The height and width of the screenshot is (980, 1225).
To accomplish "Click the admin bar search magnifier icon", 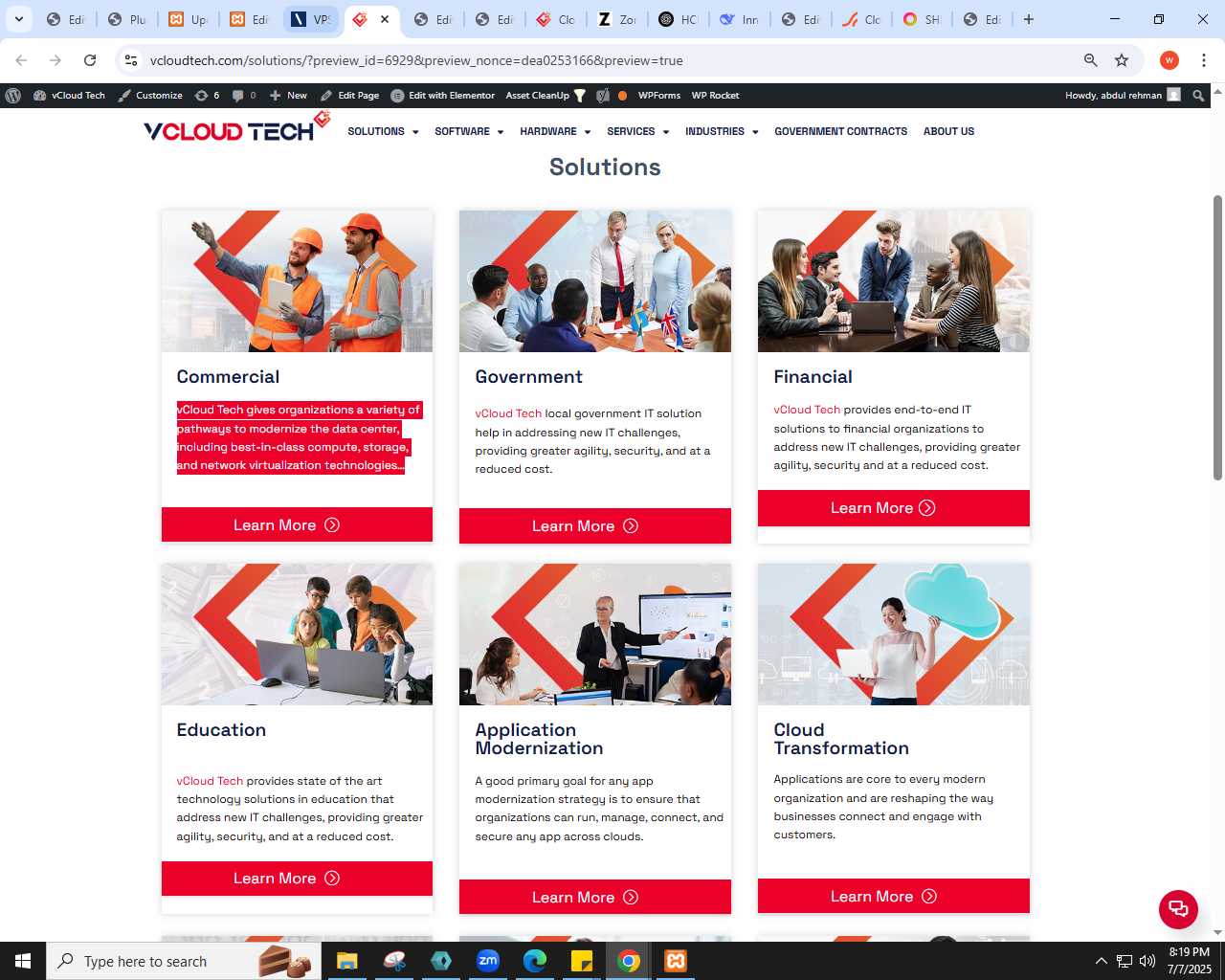I will point(1198,96).
